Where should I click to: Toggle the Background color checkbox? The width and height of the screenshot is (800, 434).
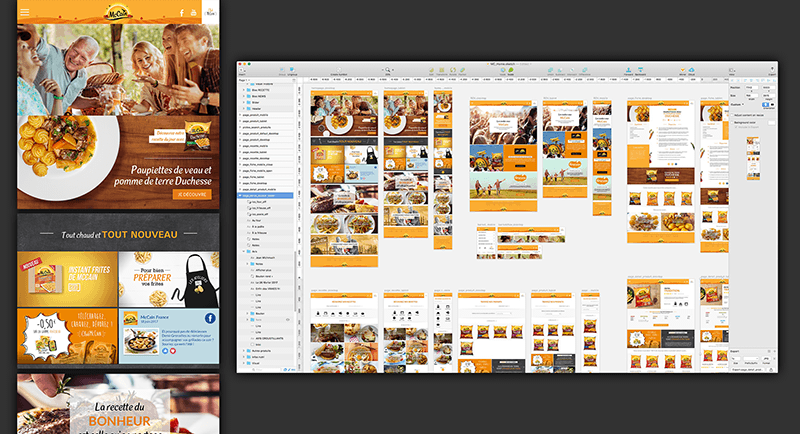tap(732, 122)
